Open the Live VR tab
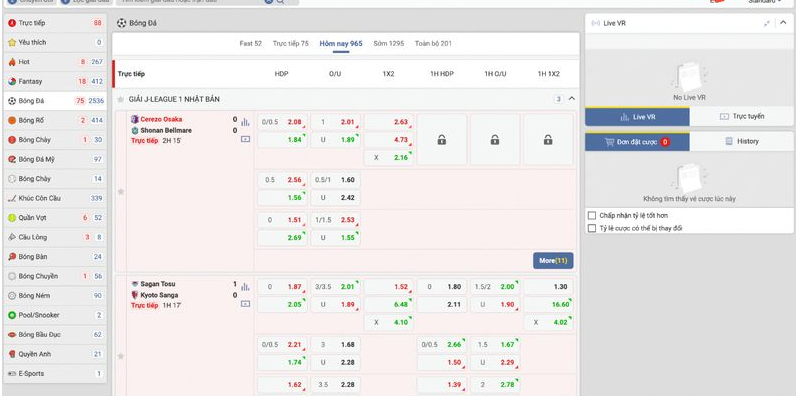The height and width of the screenshot is (396, 796). tap(637, 117)
